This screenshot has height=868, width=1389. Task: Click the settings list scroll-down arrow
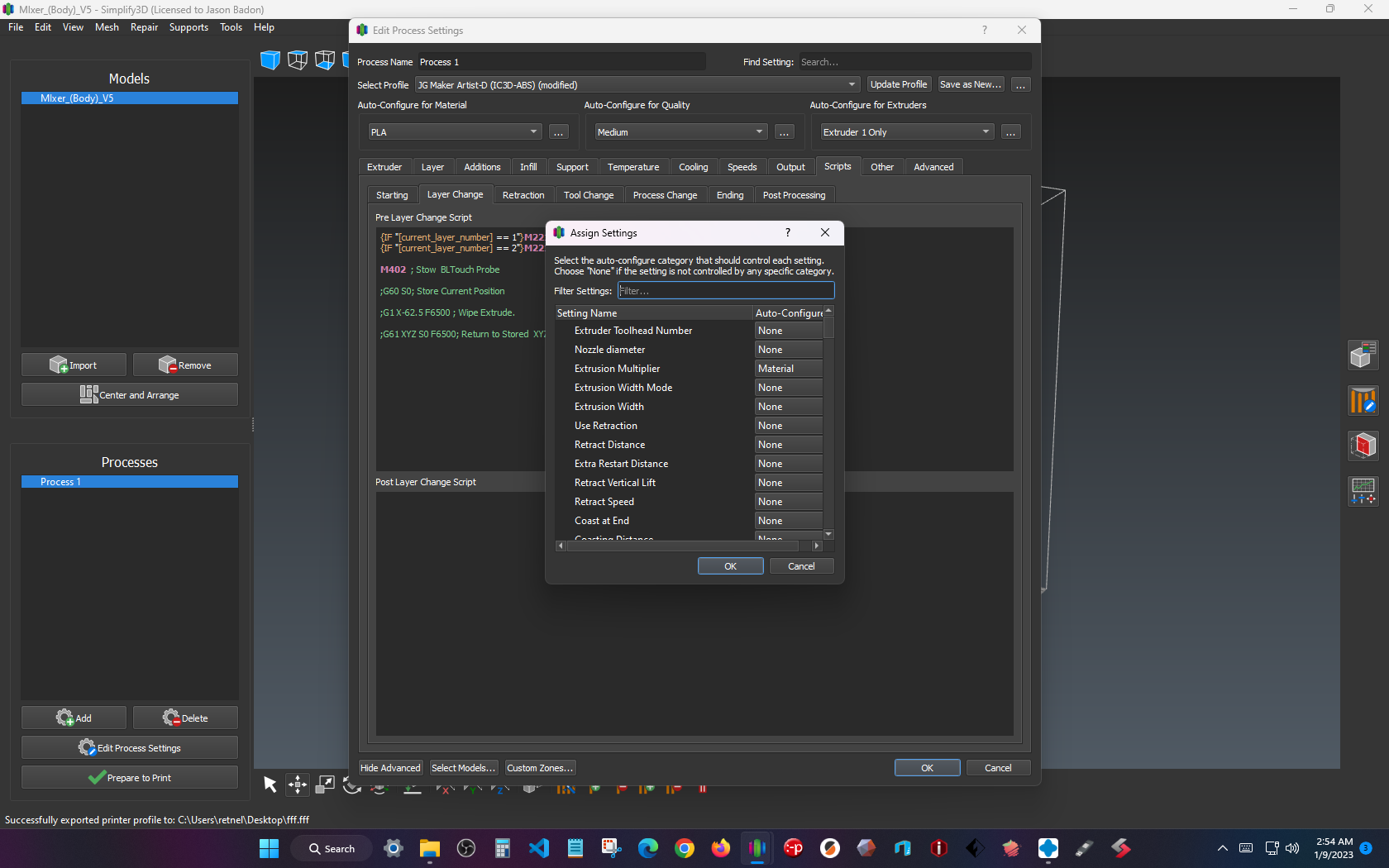[828, 534]
